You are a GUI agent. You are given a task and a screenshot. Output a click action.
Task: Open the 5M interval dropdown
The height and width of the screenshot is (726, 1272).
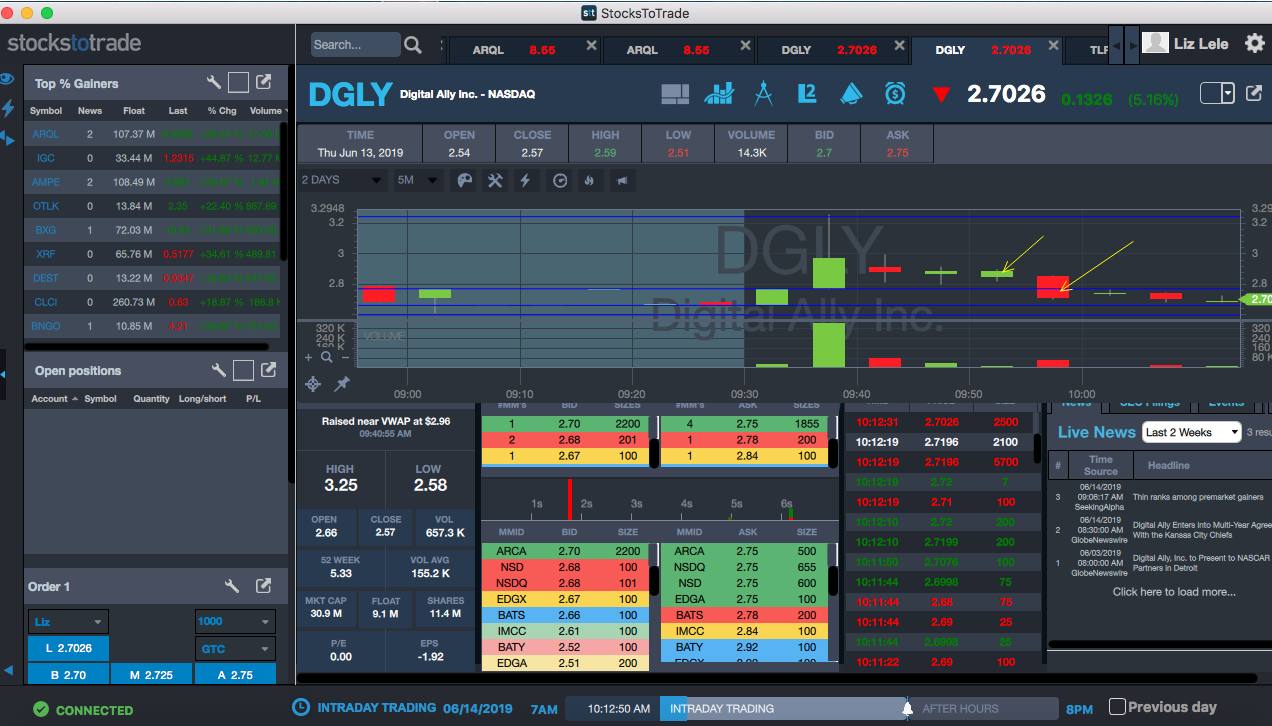point(417,180)
